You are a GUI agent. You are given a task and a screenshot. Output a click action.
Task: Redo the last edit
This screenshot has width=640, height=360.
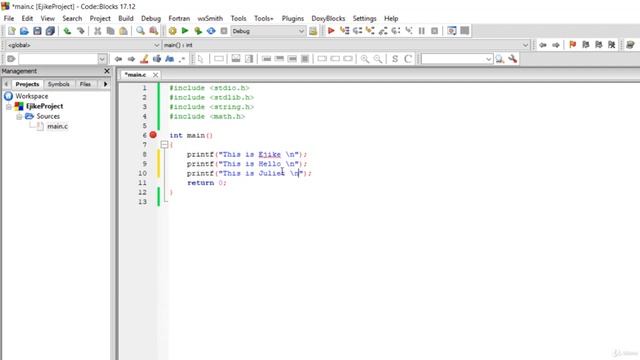pyautogui.click(x=80, y=31)
